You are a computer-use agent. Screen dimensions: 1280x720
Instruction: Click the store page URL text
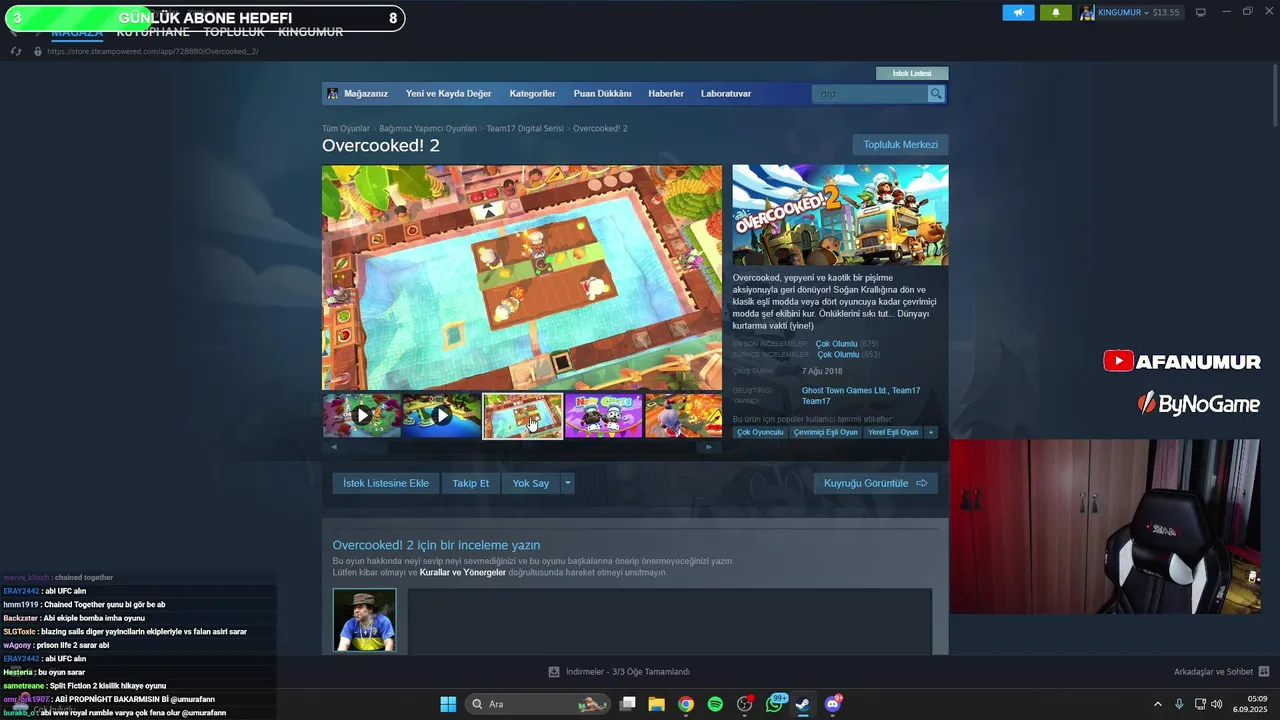click(152, 51)
